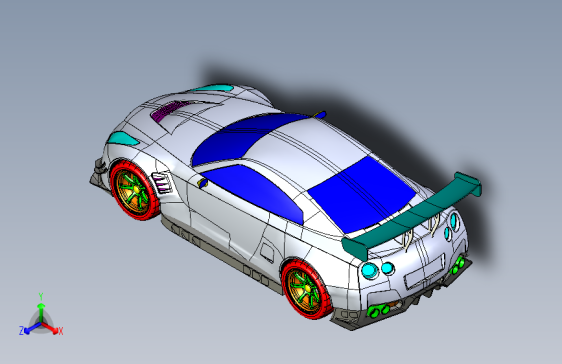The height and width of the screenshot is (364, 562).
Task: Select the teal rear spoiler wing
Action: (412, 215)
